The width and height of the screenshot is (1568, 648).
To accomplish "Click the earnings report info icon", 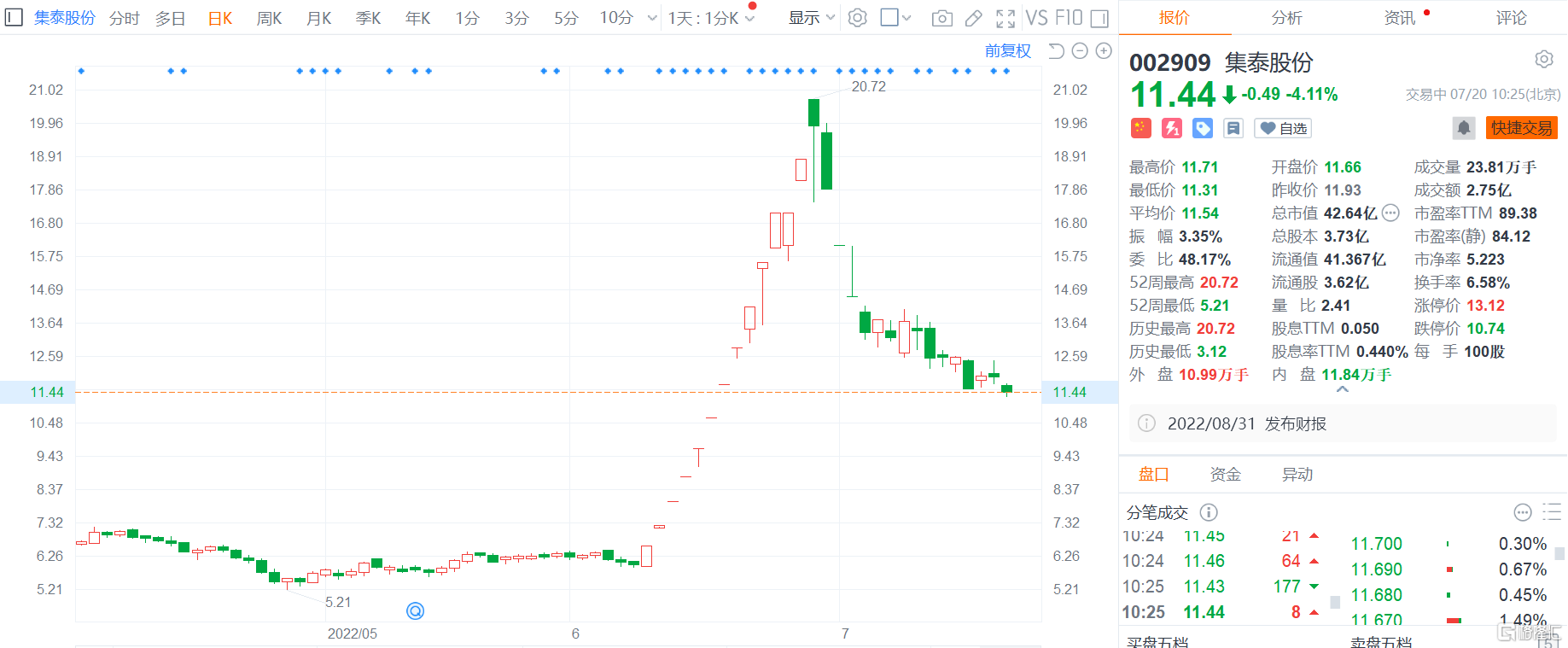I will pos(1147,423).
